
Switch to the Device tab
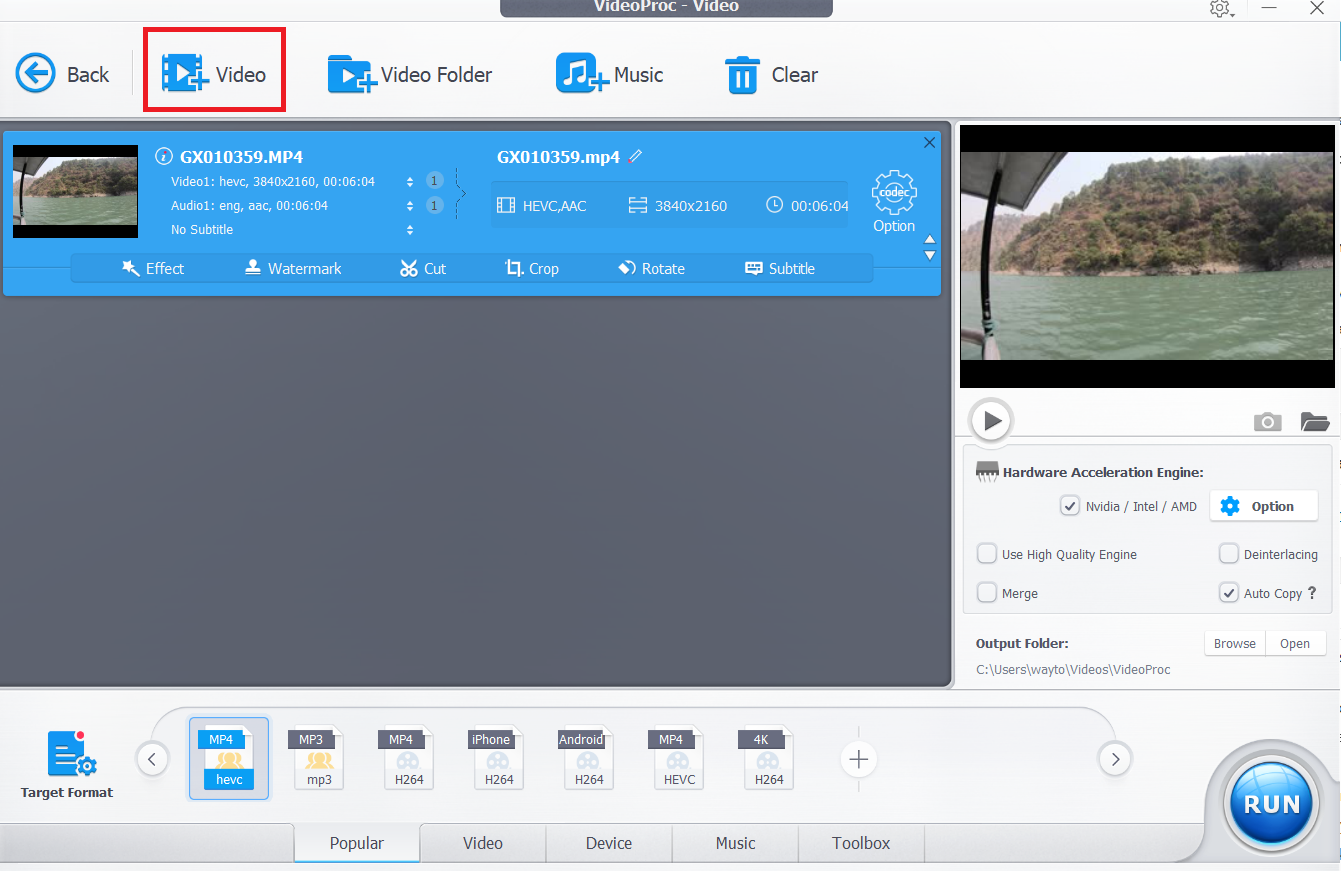(609, 843)
